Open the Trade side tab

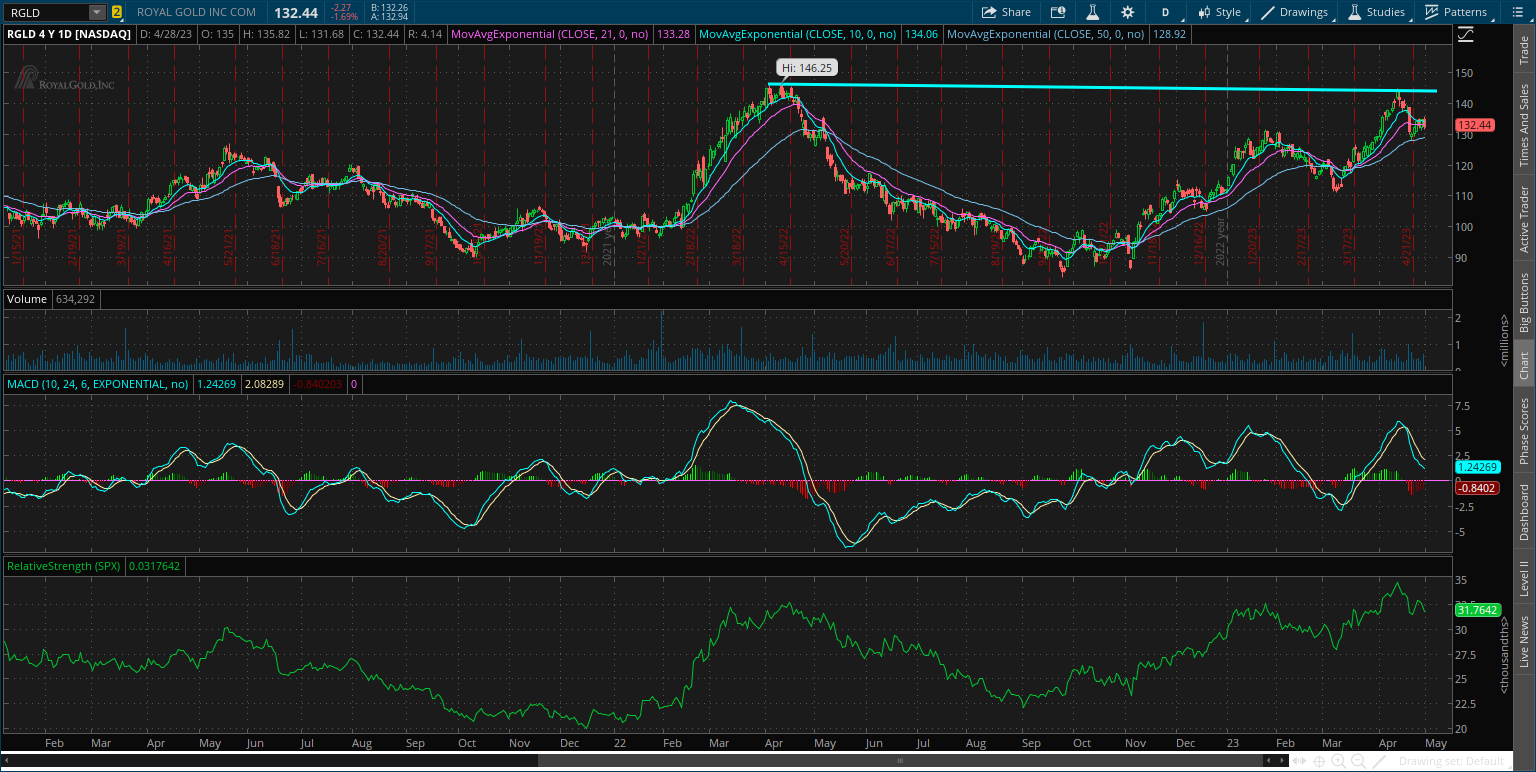pyautogui.click(x=1524, y=52)
